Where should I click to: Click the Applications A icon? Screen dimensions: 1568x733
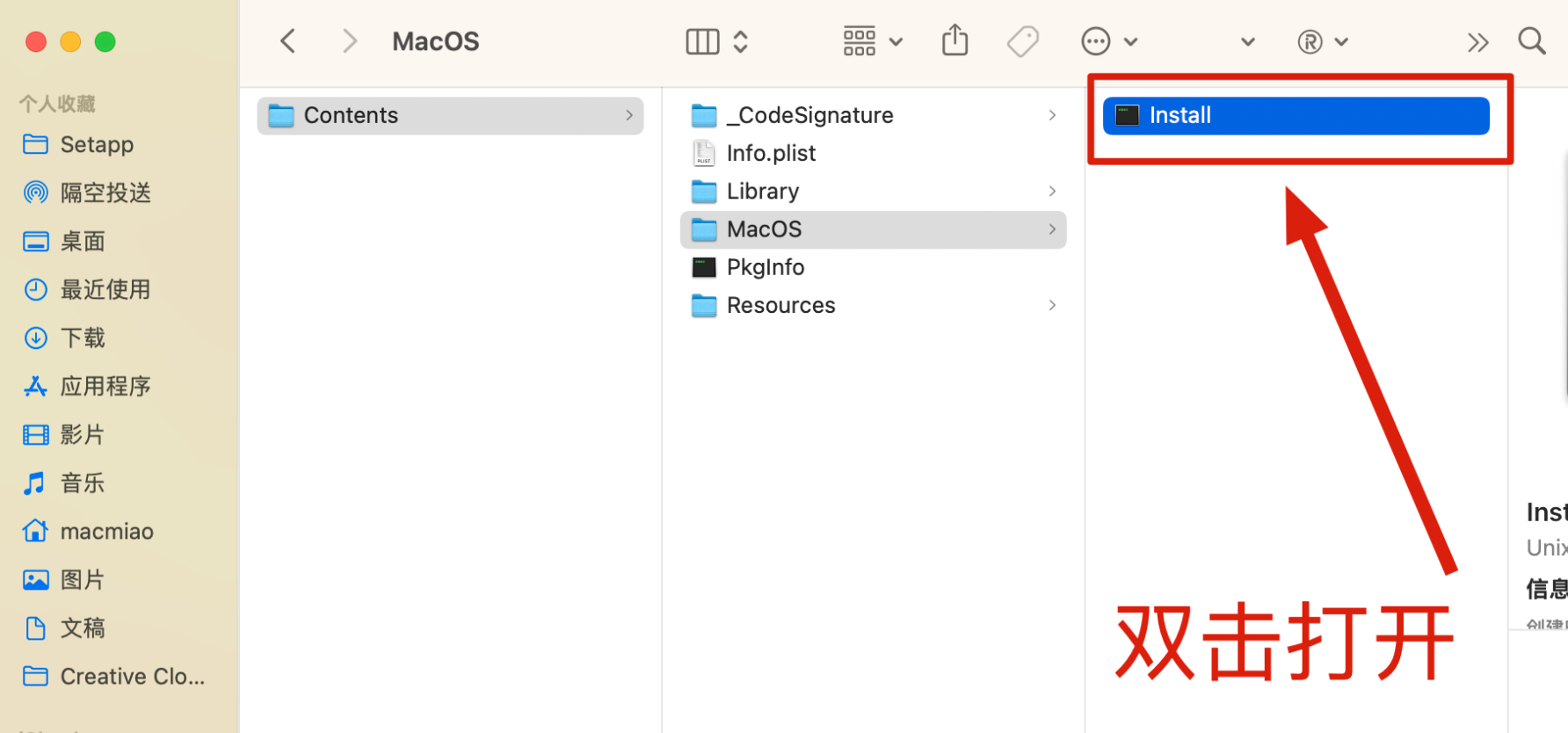pyautogui.click(x=35, y=386)
